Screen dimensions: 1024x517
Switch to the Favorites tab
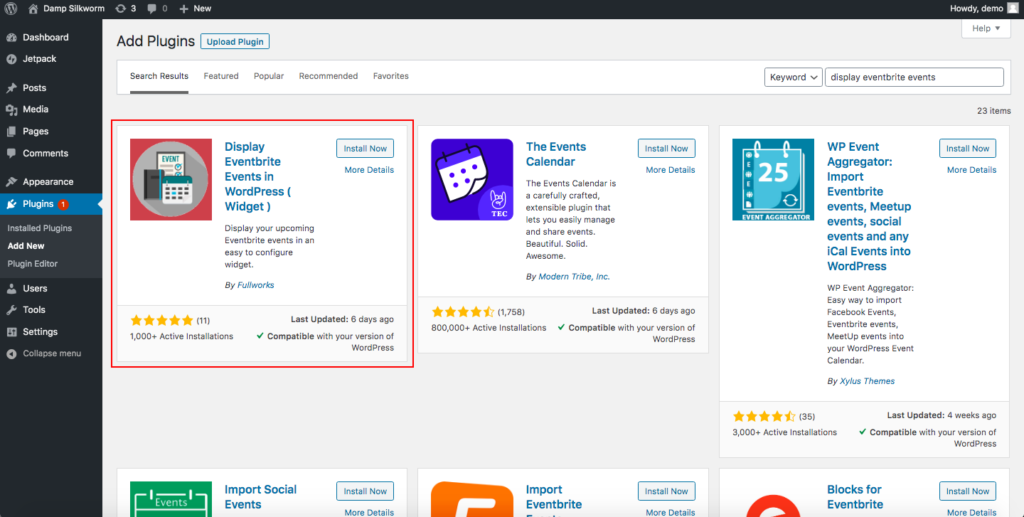click(391, 76)
